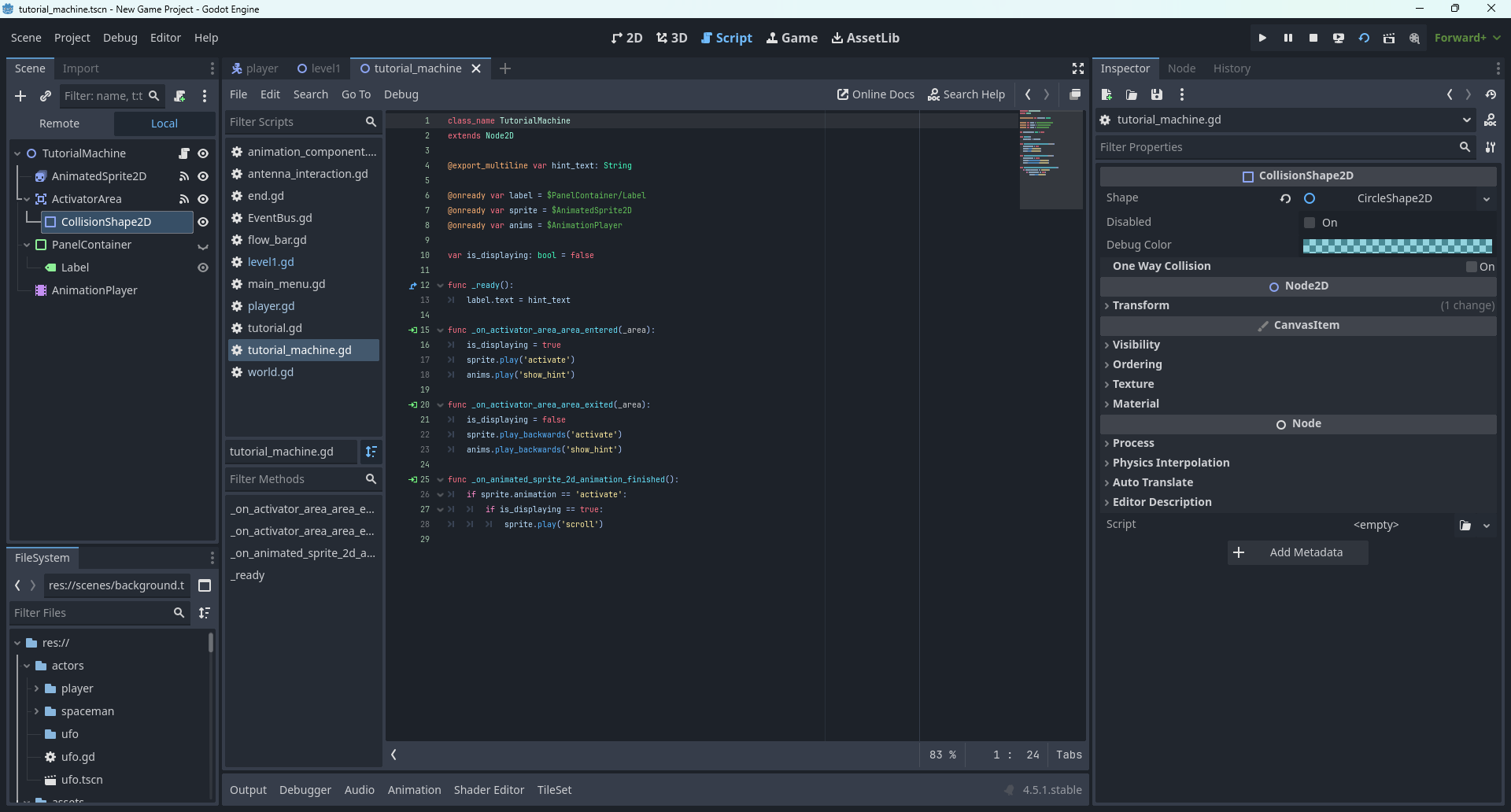Enable One Way Collision checkbox

coord(1471,267)
